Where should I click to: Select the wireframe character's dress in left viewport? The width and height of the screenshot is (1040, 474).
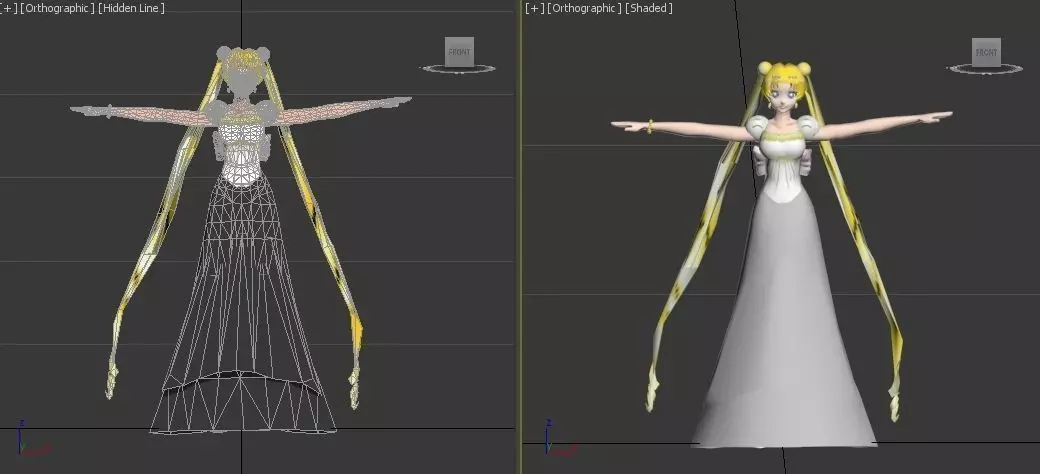click(243, 305)
